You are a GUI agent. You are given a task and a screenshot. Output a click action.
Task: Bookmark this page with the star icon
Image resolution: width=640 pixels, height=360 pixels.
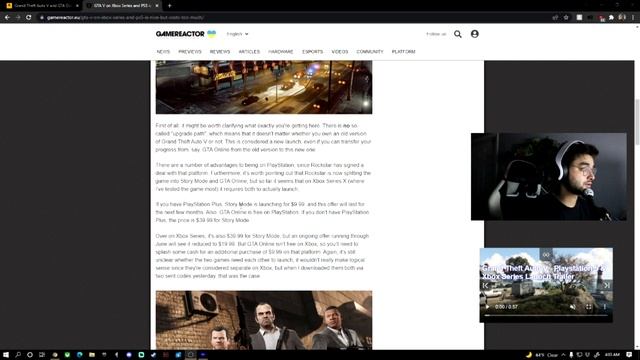tap(566, 18)
